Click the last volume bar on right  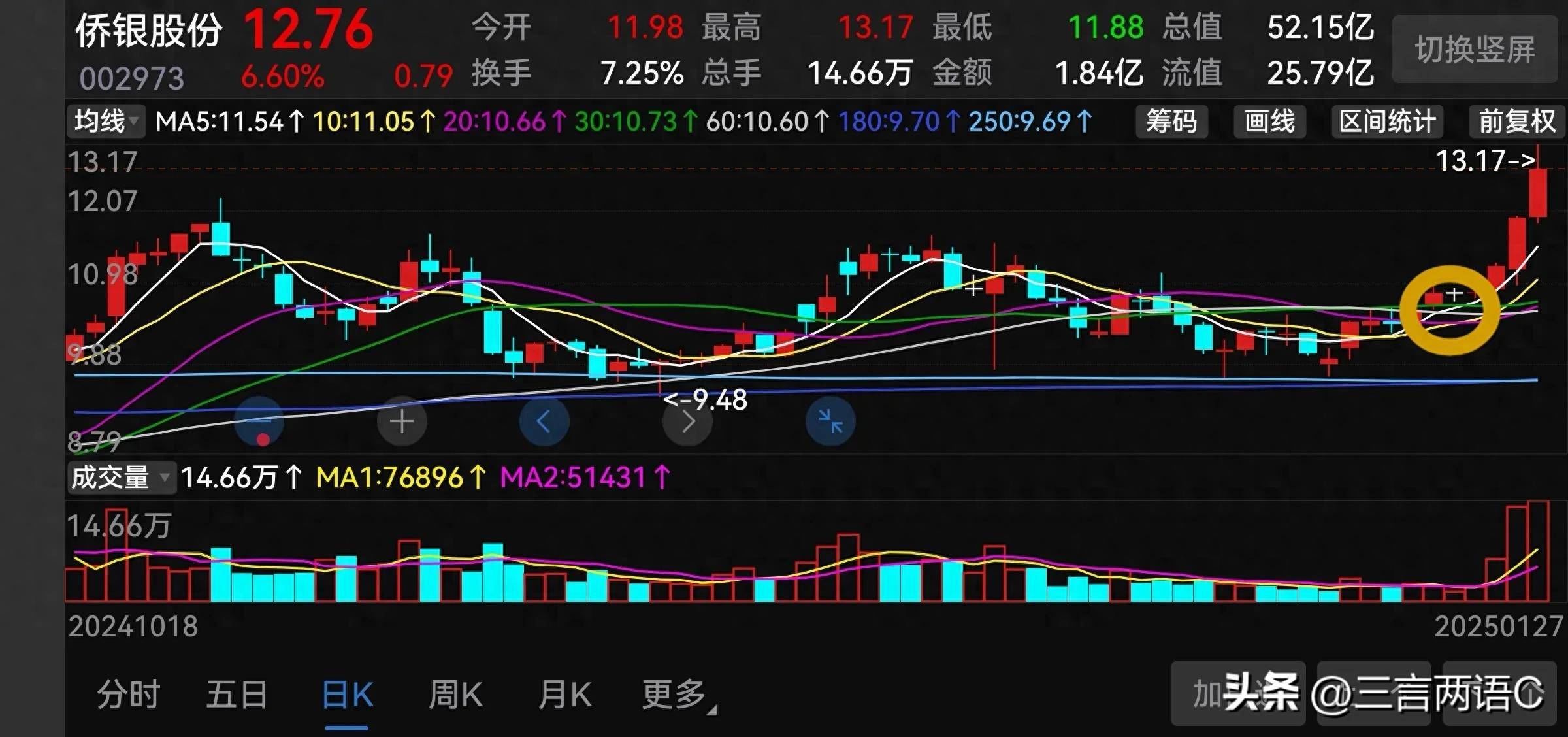[x=1538, y=551]
